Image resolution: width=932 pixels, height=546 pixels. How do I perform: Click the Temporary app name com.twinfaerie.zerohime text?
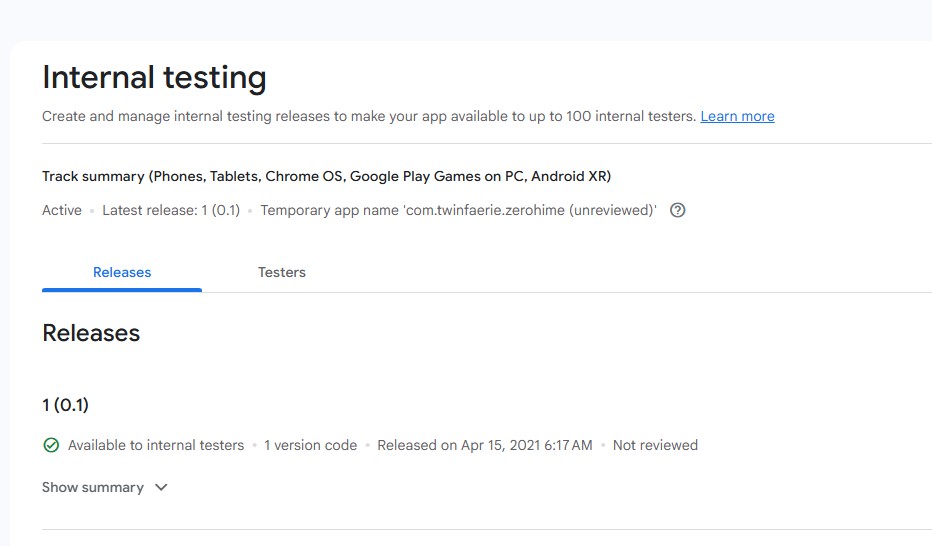[458, 210]
